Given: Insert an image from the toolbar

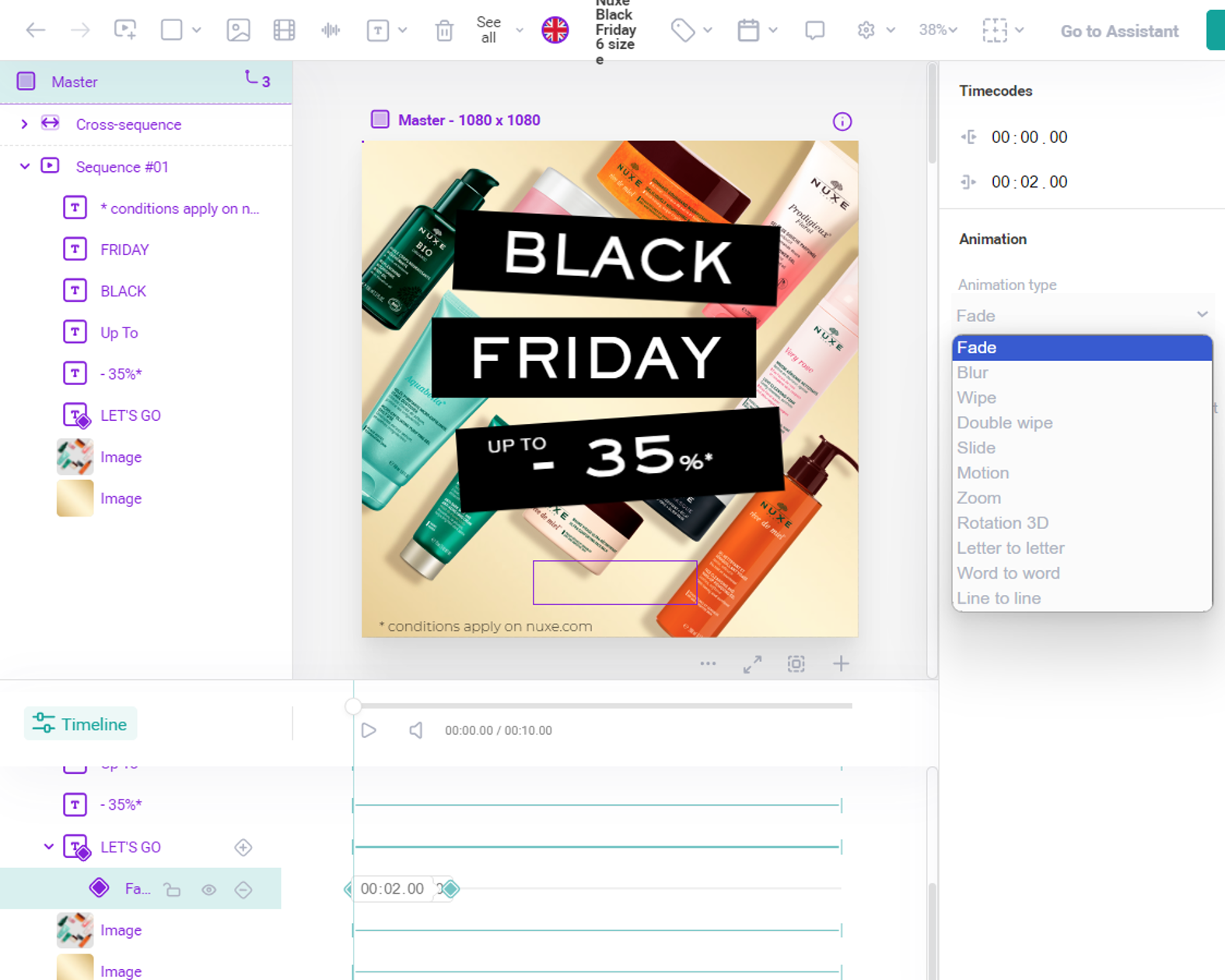Looking at the screenshot, I should coord(238,30).
